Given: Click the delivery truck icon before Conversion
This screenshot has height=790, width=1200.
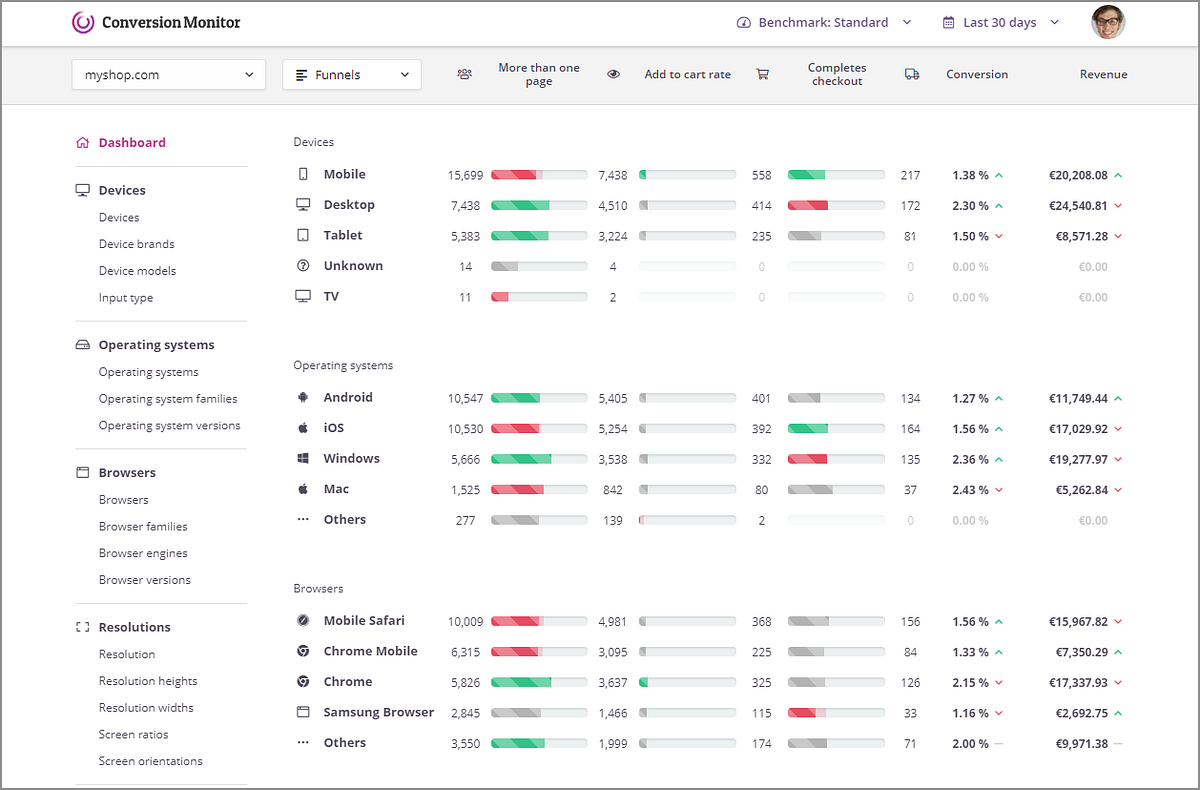Looking at the screenshot, I should pos(911,74).
